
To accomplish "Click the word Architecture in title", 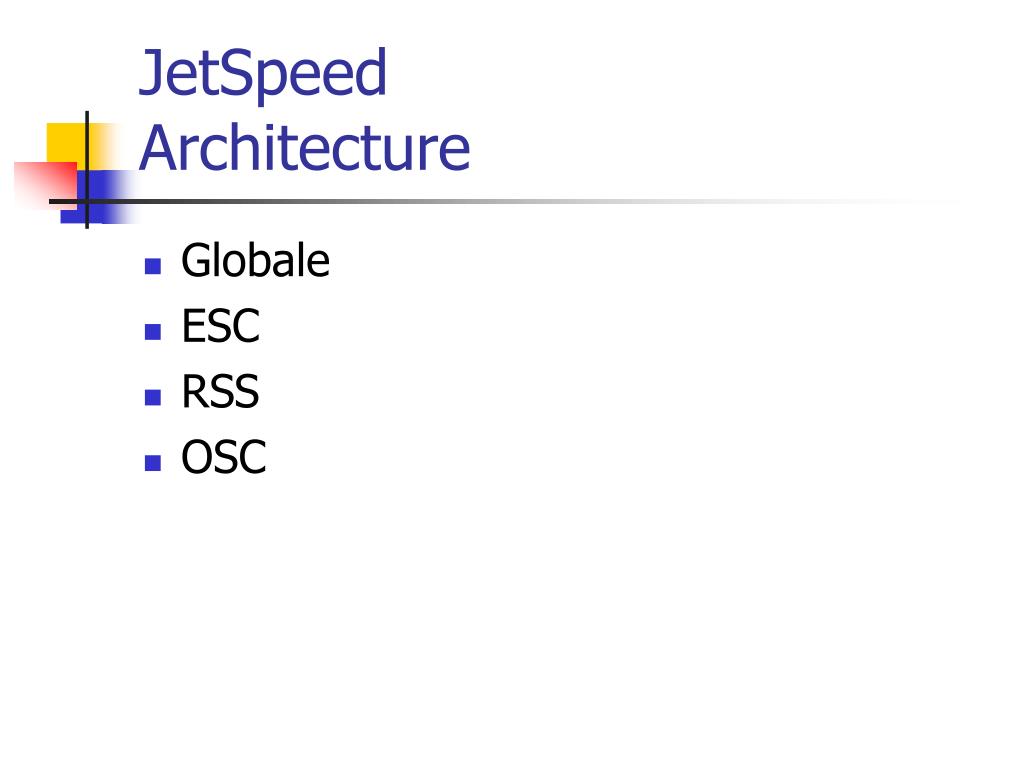I will (304, 148).
